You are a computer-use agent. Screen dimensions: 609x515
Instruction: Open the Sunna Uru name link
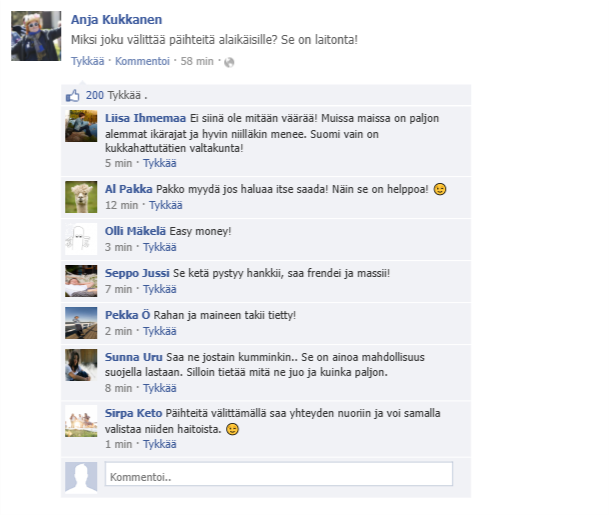134,357
